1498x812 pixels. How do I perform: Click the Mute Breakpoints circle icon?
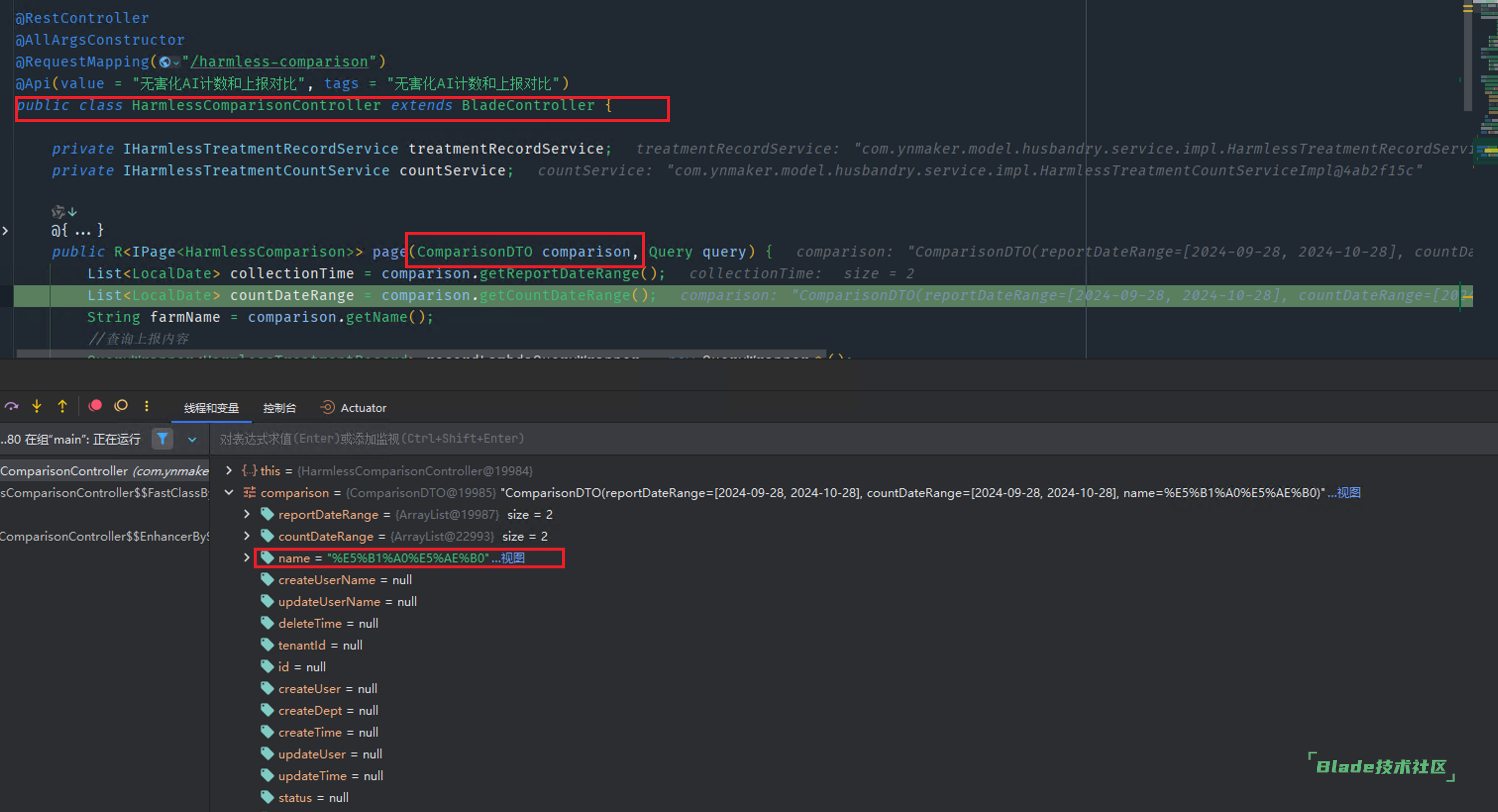click(x=121, y=406)
